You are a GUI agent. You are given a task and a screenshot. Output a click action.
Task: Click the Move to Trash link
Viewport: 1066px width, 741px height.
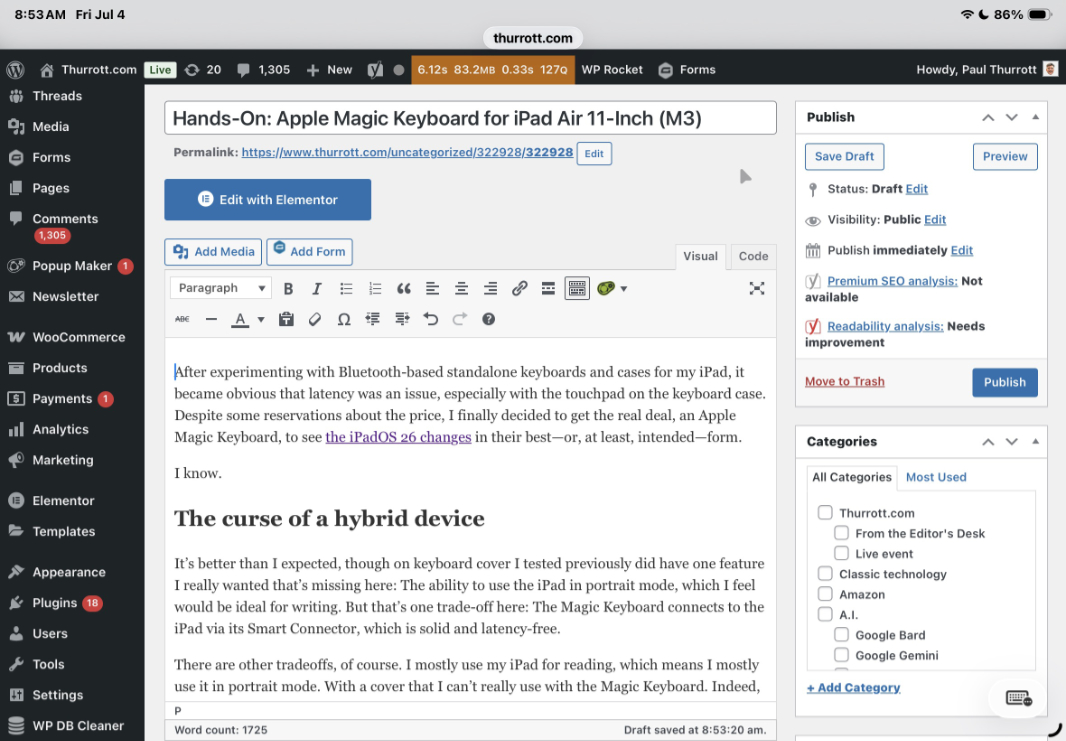coord(844,381)
